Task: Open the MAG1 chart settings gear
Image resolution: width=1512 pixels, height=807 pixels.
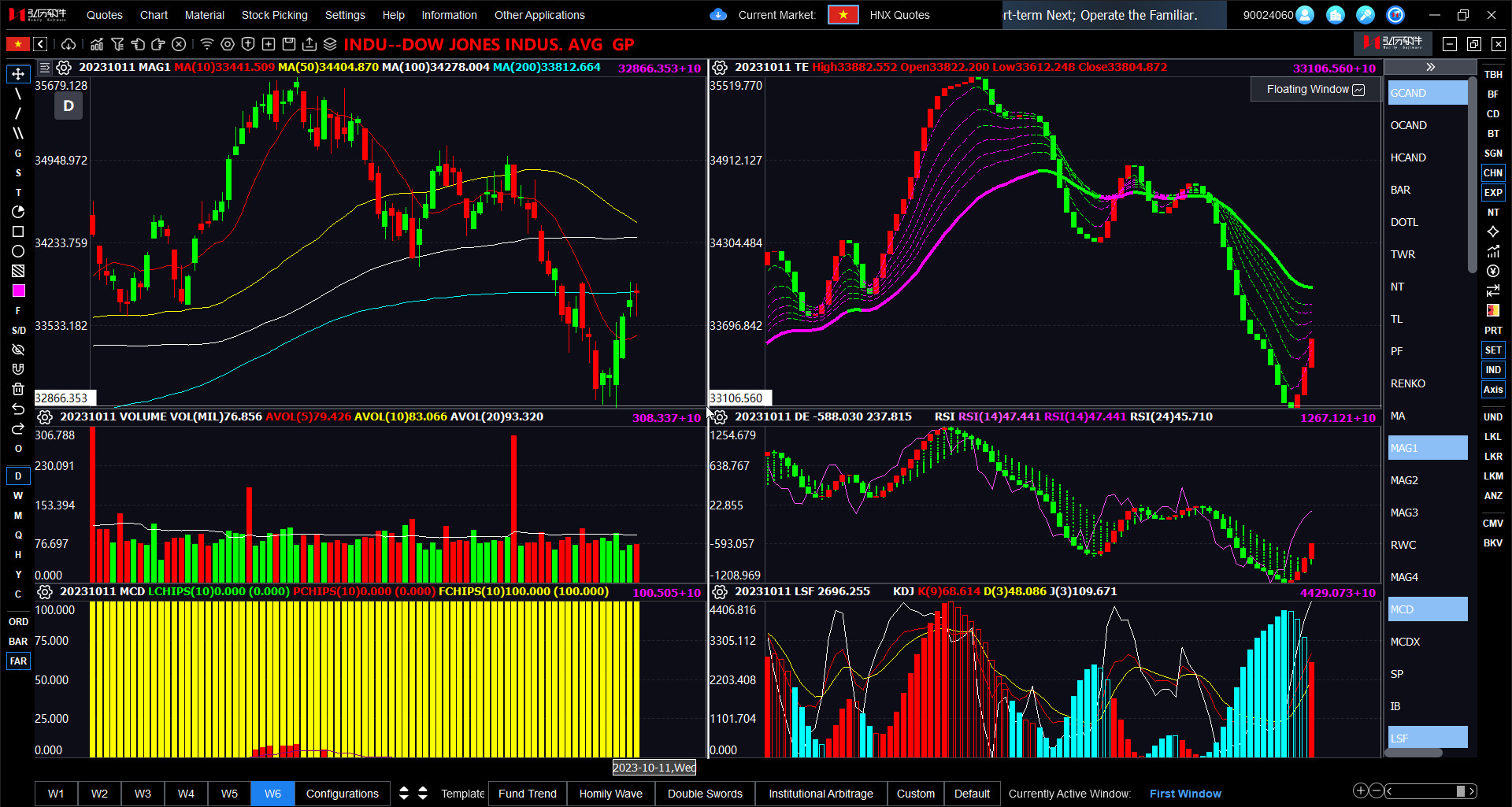Action: click(64, 68)
